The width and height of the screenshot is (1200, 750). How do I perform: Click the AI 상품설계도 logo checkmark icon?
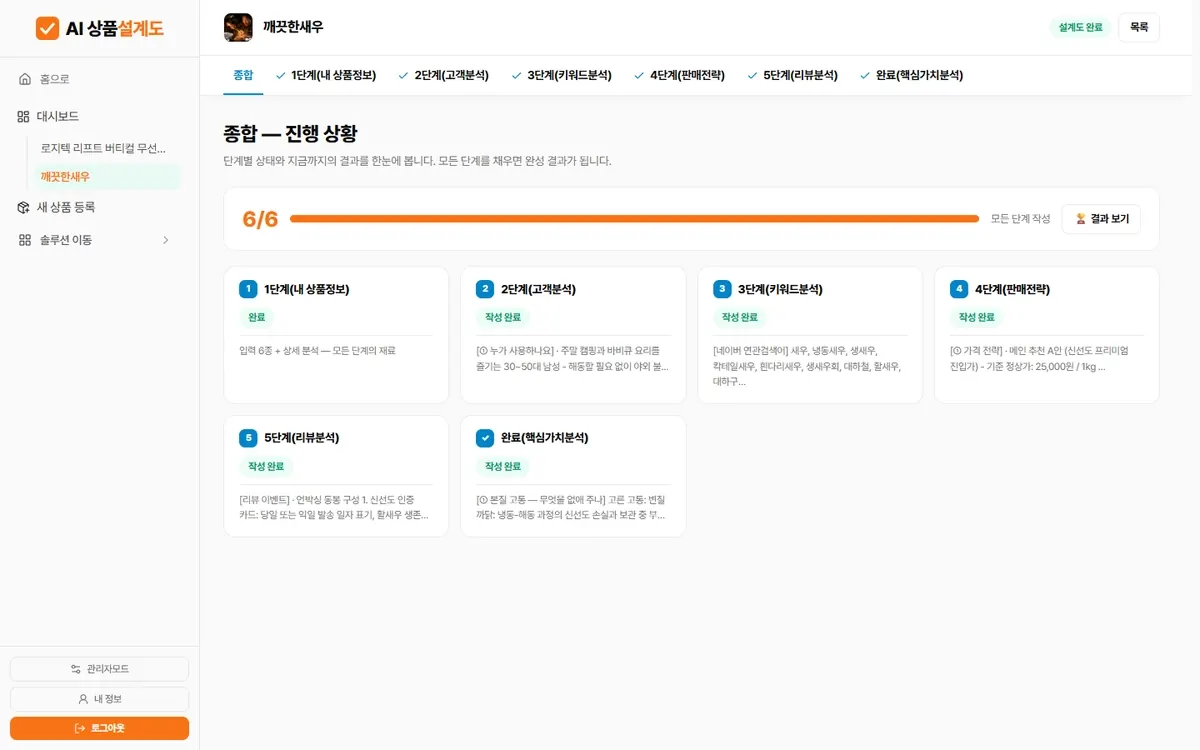[47, 28]
